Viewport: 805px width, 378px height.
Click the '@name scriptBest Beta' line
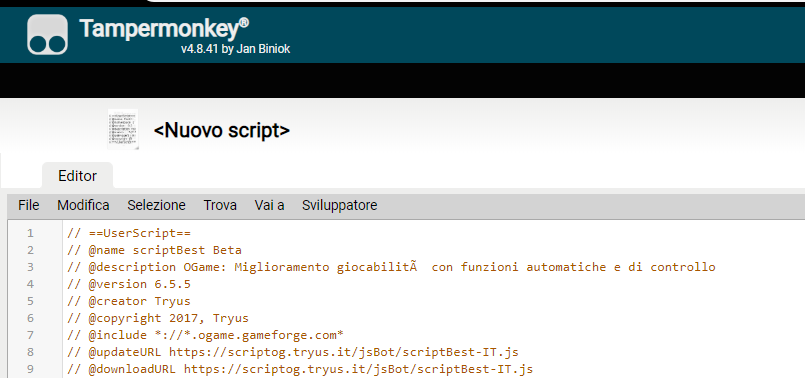pyautogui.click(x=154, y=250)
